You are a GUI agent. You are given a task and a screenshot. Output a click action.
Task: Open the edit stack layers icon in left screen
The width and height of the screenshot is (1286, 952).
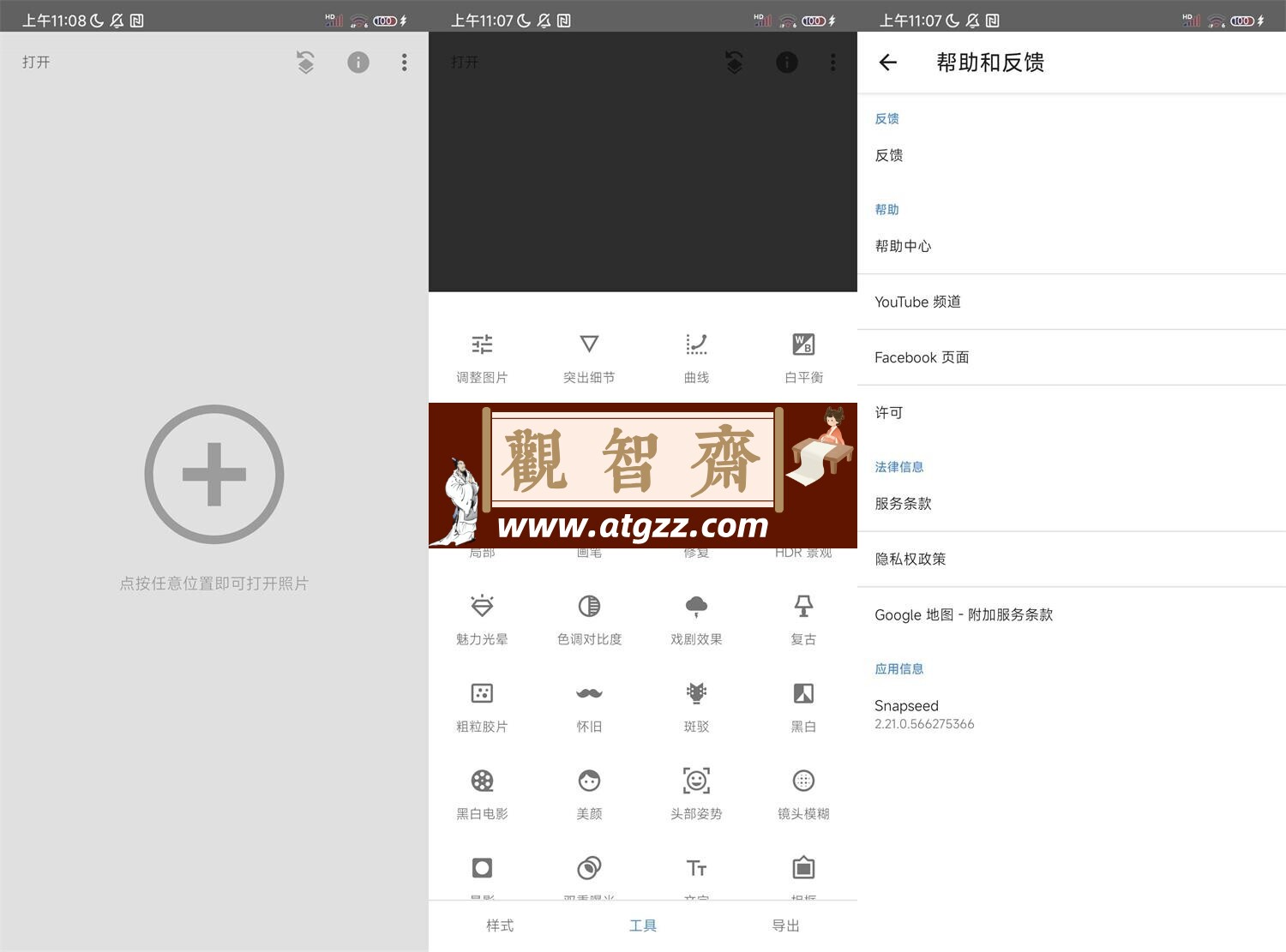[305, 62]
